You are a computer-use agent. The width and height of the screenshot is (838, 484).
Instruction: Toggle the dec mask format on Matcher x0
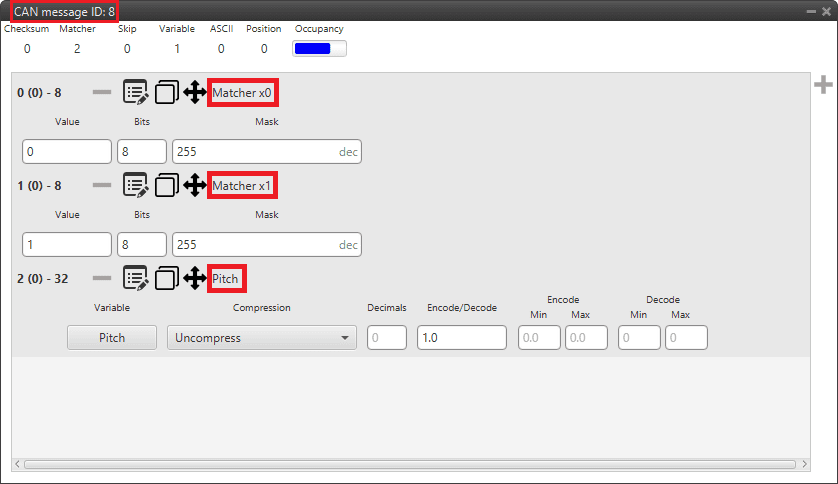pos(348,152)
